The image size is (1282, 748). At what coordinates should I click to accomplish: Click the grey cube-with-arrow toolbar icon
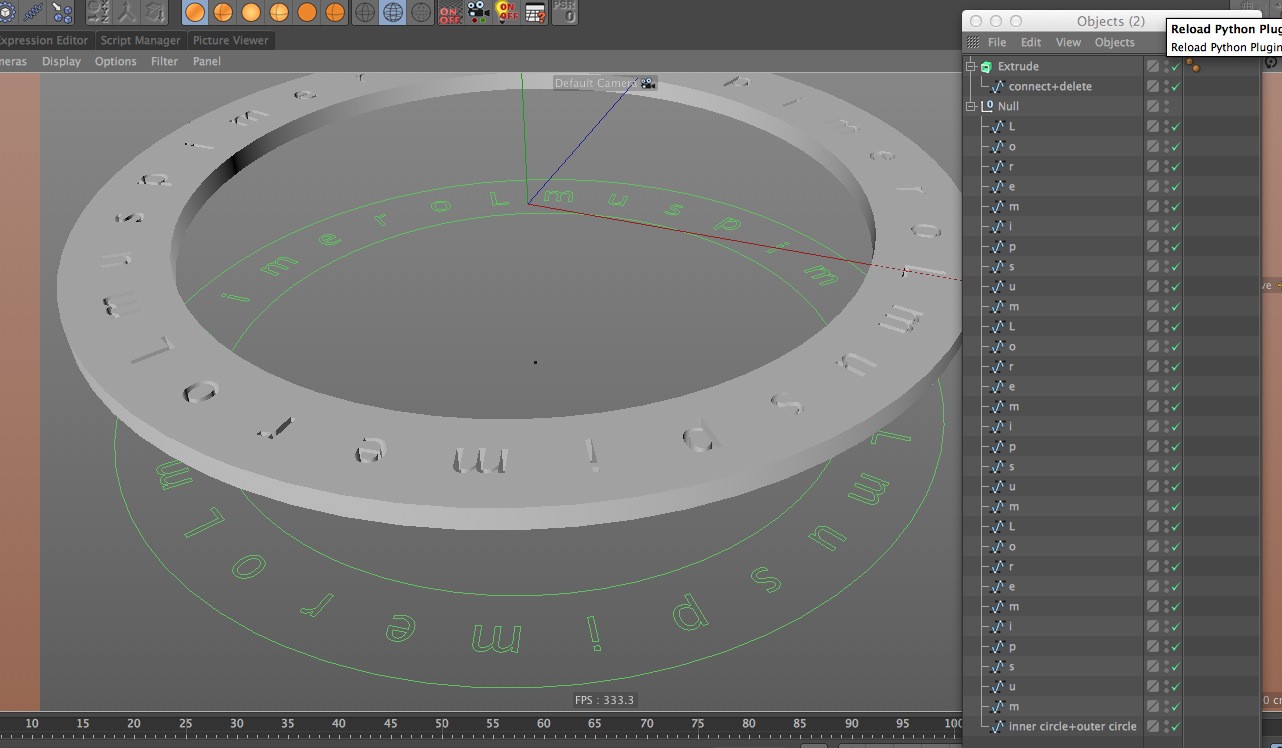pyautogui.click(x=154, y=12)
